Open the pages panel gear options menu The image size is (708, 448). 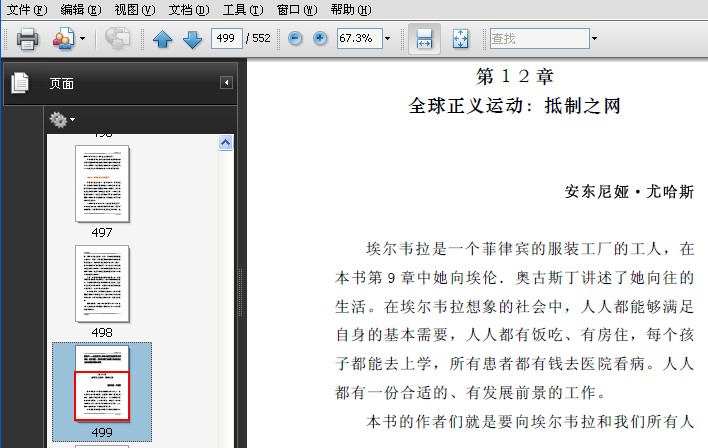tap(62, 120)
